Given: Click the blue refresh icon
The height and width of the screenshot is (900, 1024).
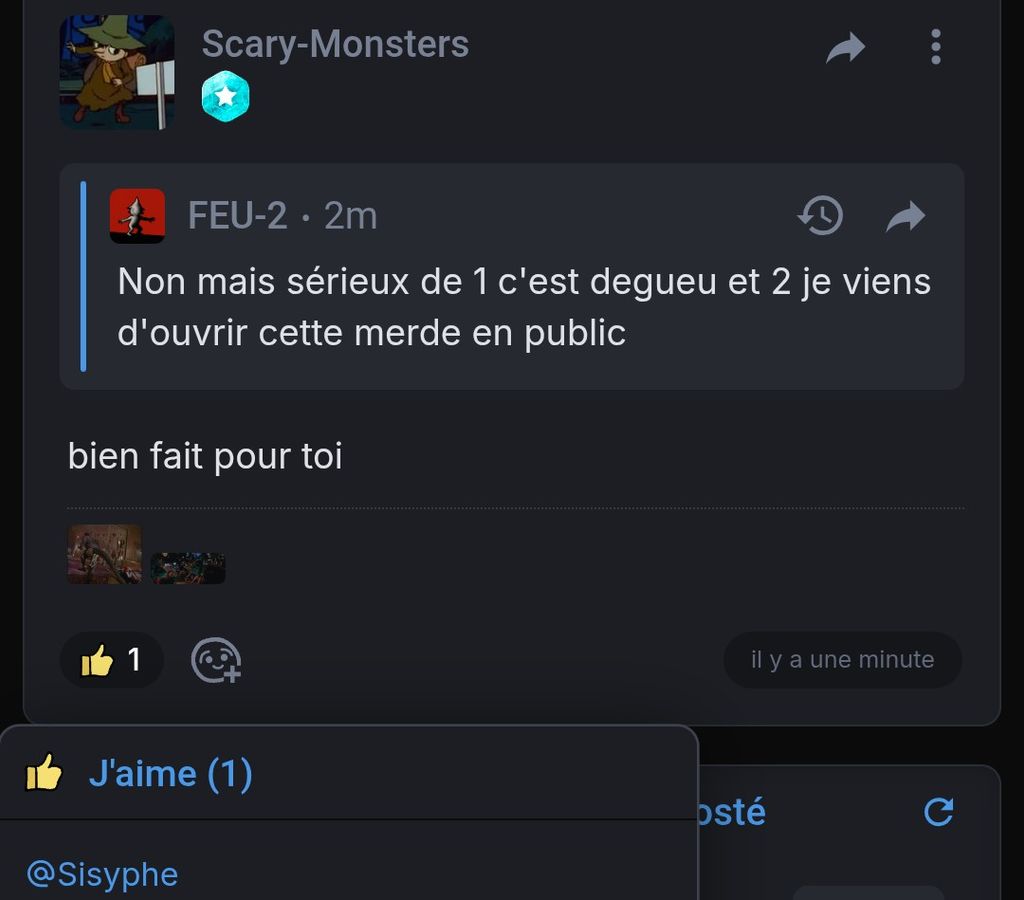Looking at the screenshot, I should [938, 812].
